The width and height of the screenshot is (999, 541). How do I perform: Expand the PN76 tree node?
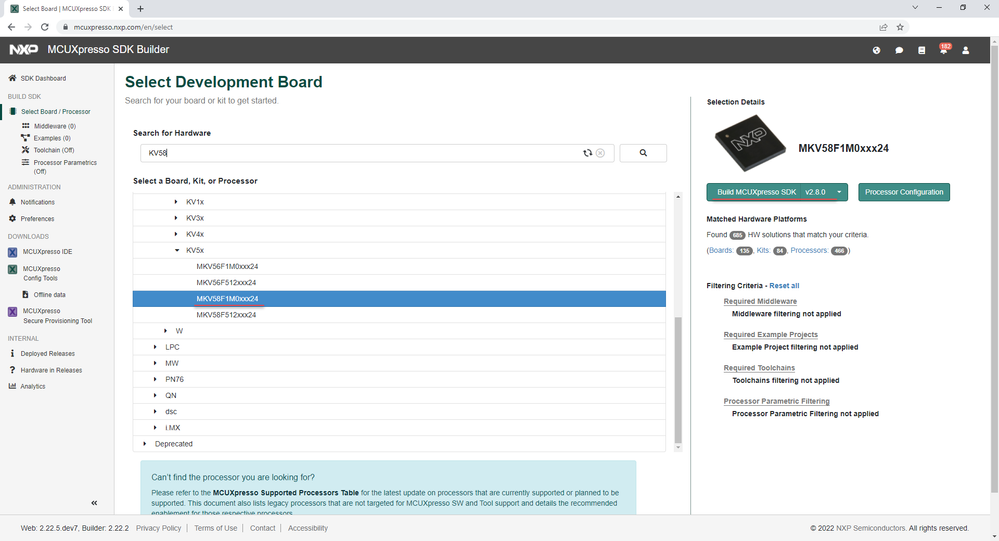[155, 379]
